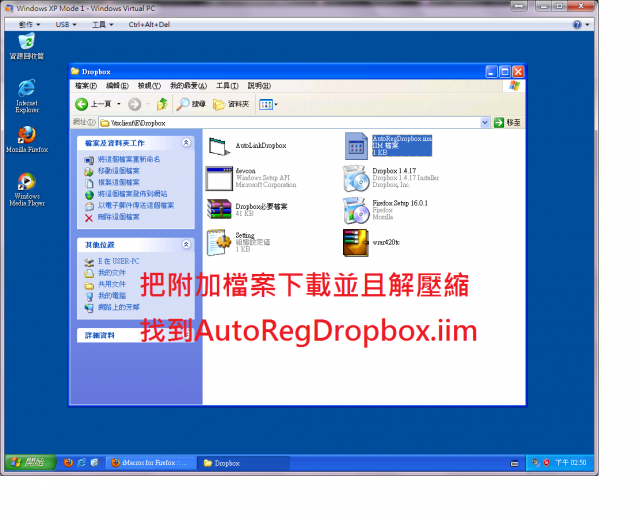Open the 檢視(V) menu
Viewport: 640px width, 518px height.
(149, 86)
